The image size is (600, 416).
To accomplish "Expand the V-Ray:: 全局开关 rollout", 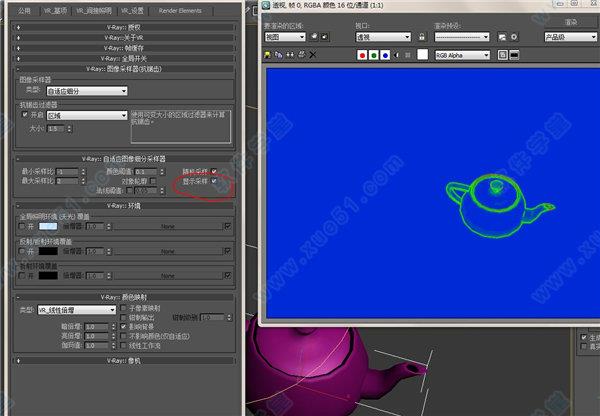I will 124,59.
